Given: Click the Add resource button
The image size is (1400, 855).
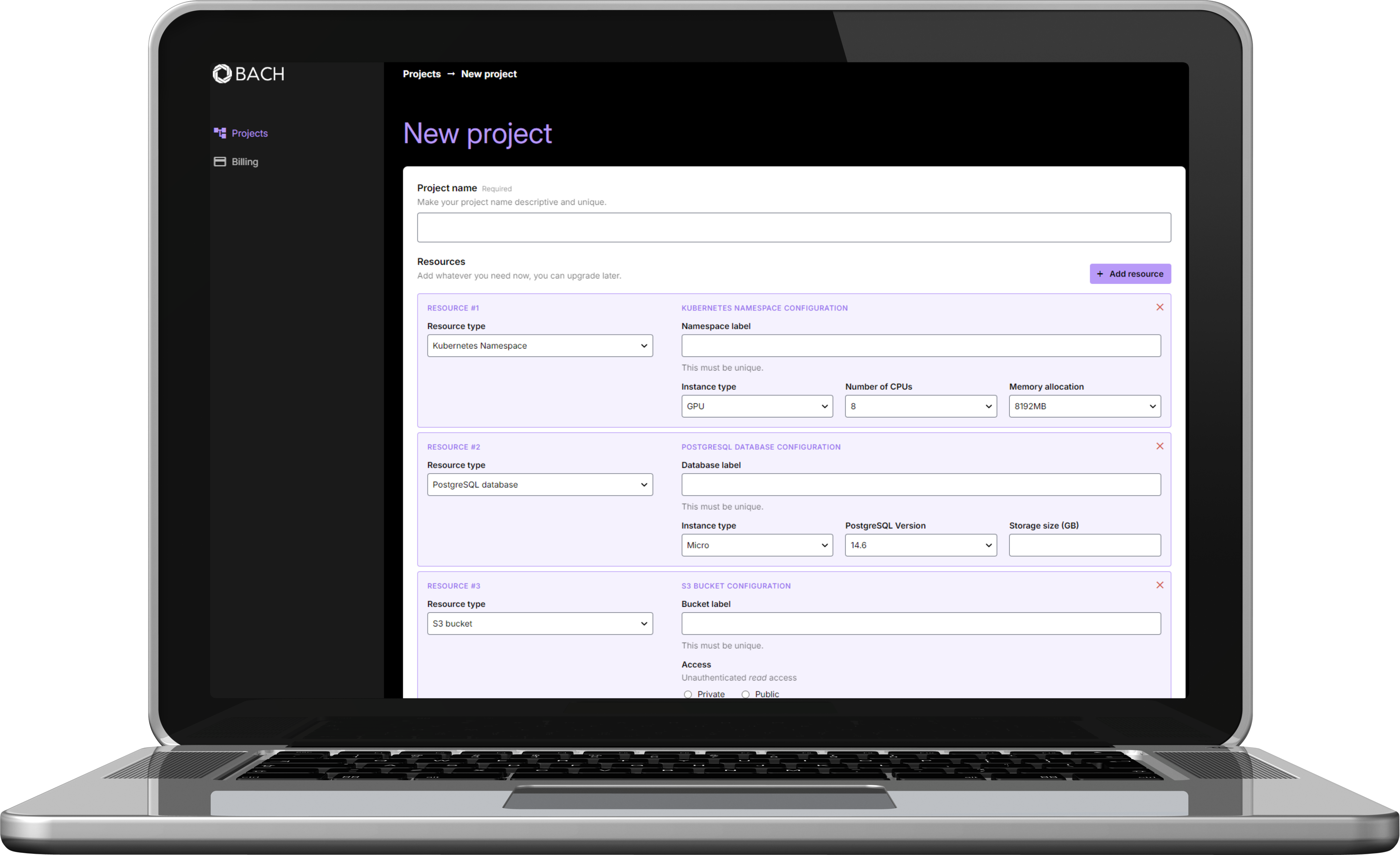Looking at the screenshot, I should (1130, 273).
